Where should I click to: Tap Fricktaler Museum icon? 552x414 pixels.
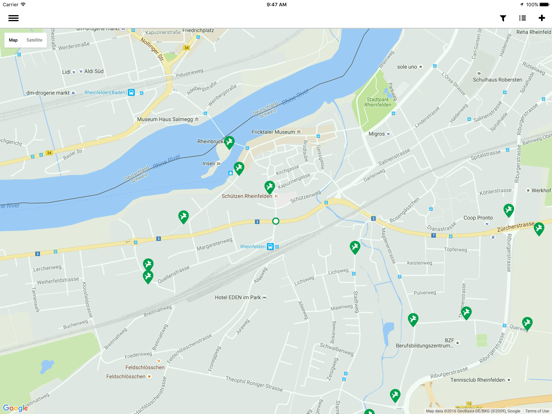point(299,132)
